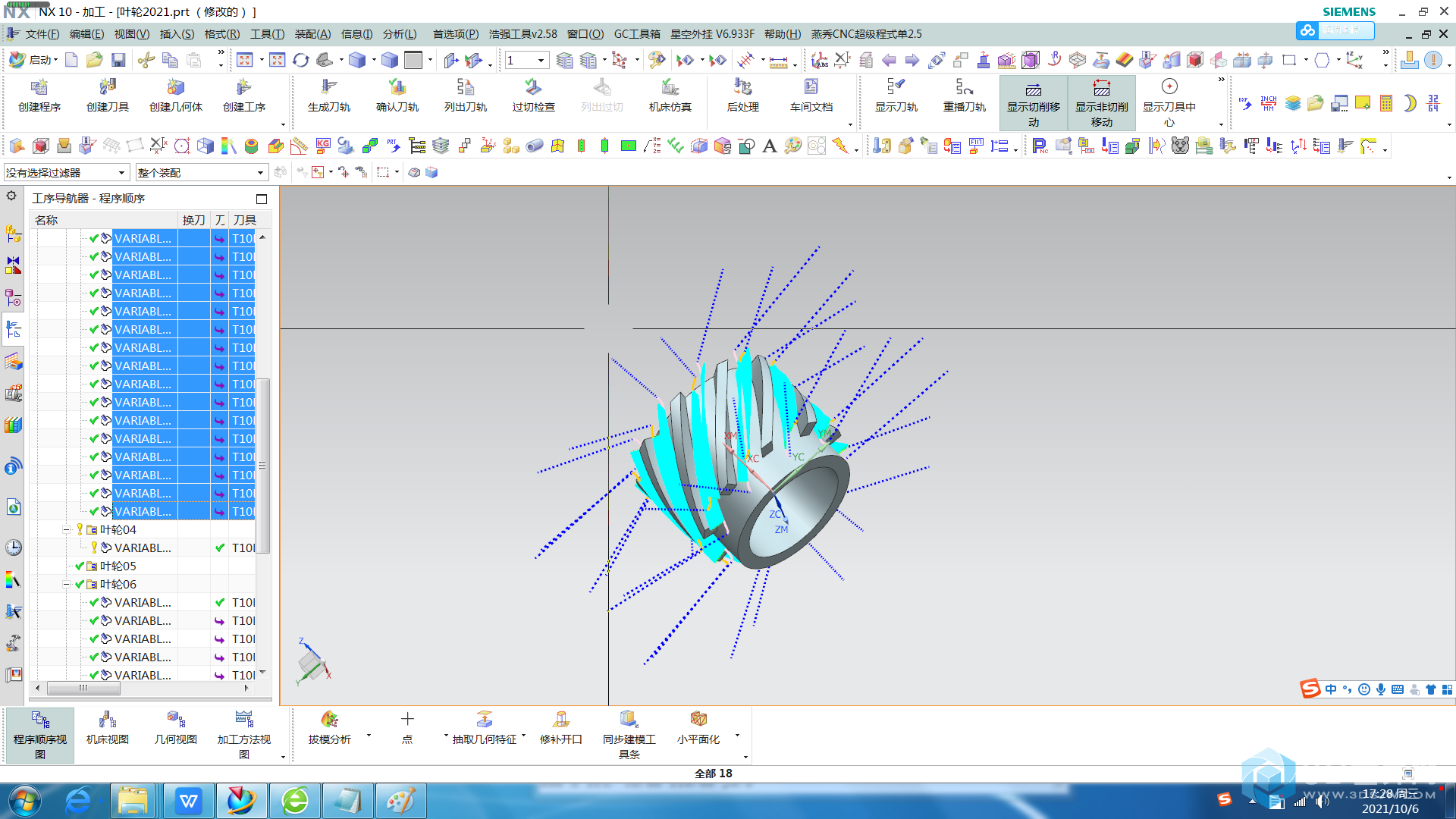Click the navigator vertical scrollbar thumb

click(262, 466)
